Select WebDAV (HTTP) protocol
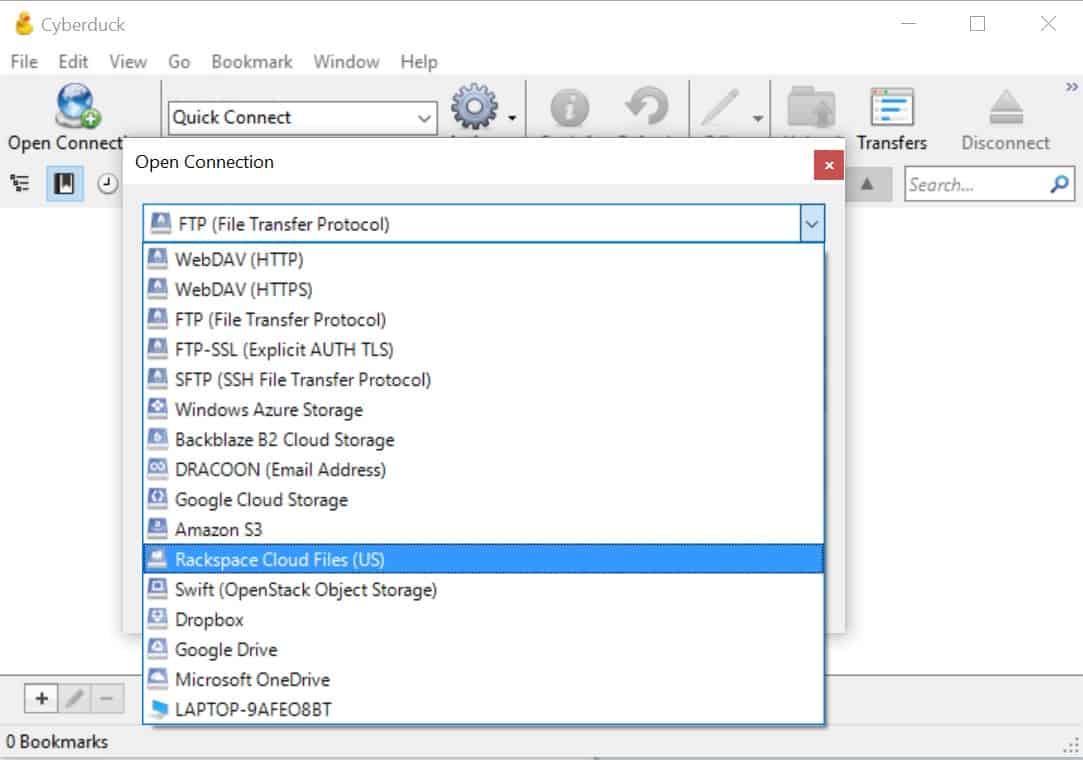The width and height of the screenshot is (1083, 760). [x=483, y=259]
